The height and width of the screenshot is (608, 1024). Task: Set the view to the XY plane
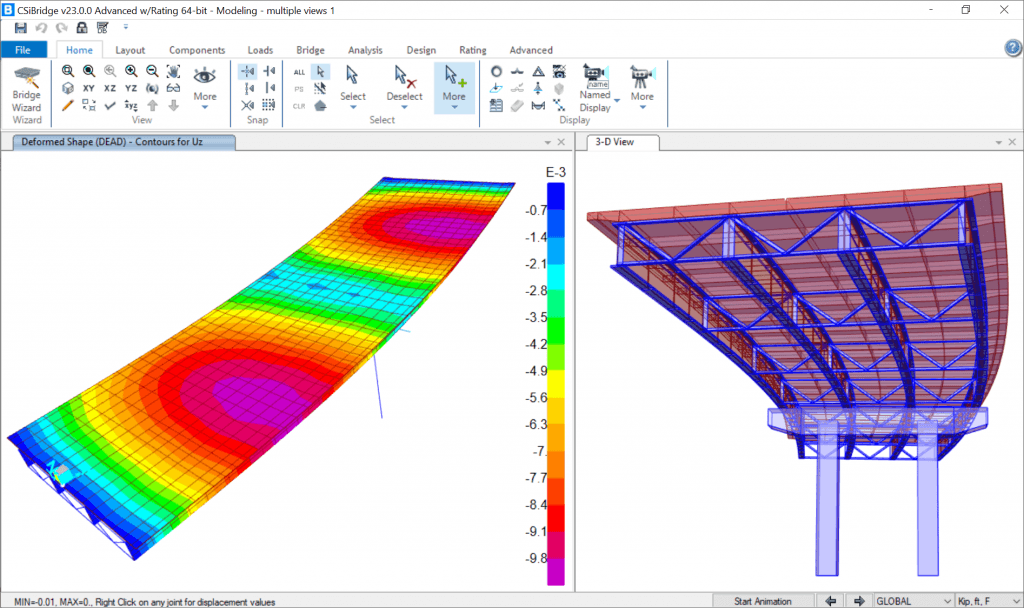[x=89, y=88]
